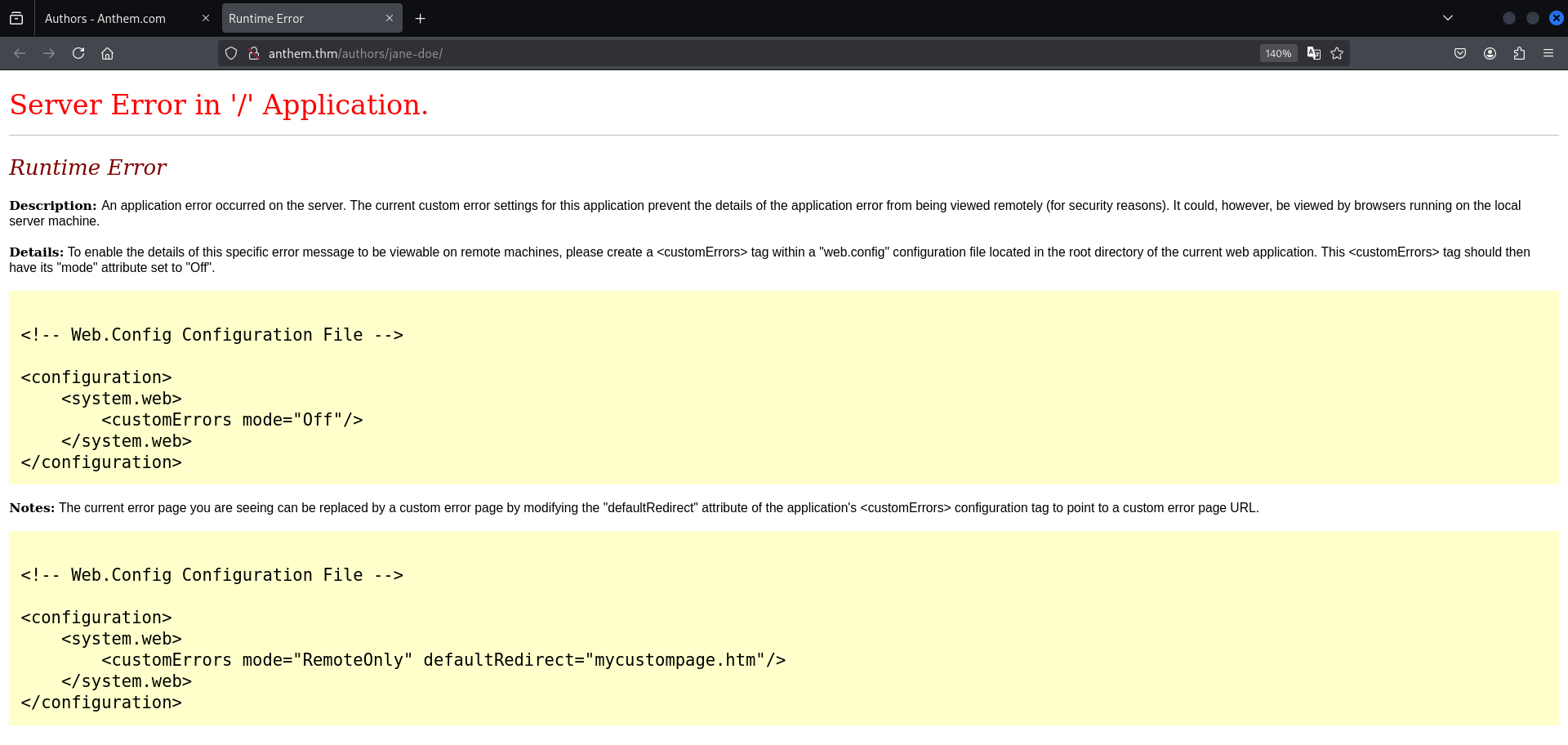1568x745 pixels.
Task: Open the hamburger application menu
Action: (1548, 53)
